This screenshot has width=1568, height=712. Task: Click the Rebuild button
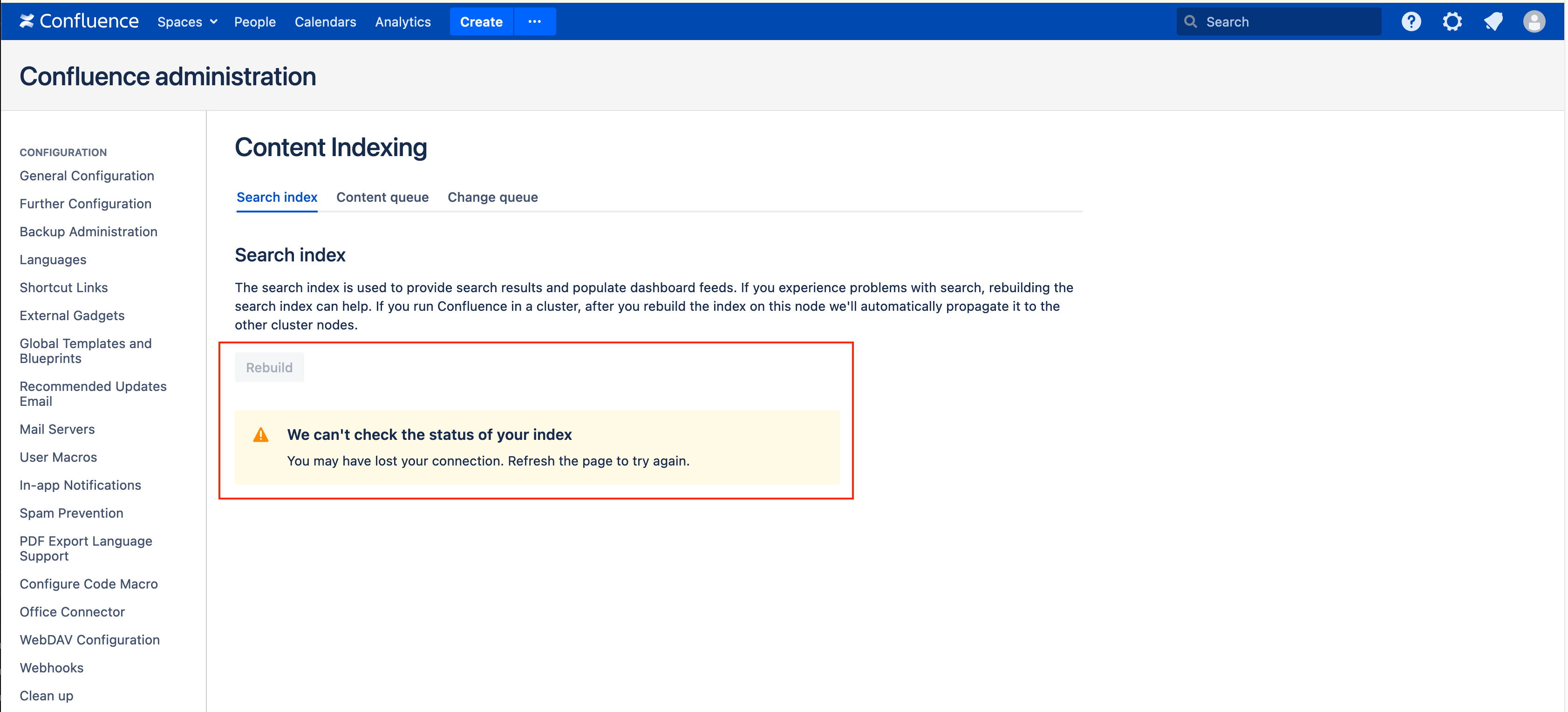tap(269, 367)
